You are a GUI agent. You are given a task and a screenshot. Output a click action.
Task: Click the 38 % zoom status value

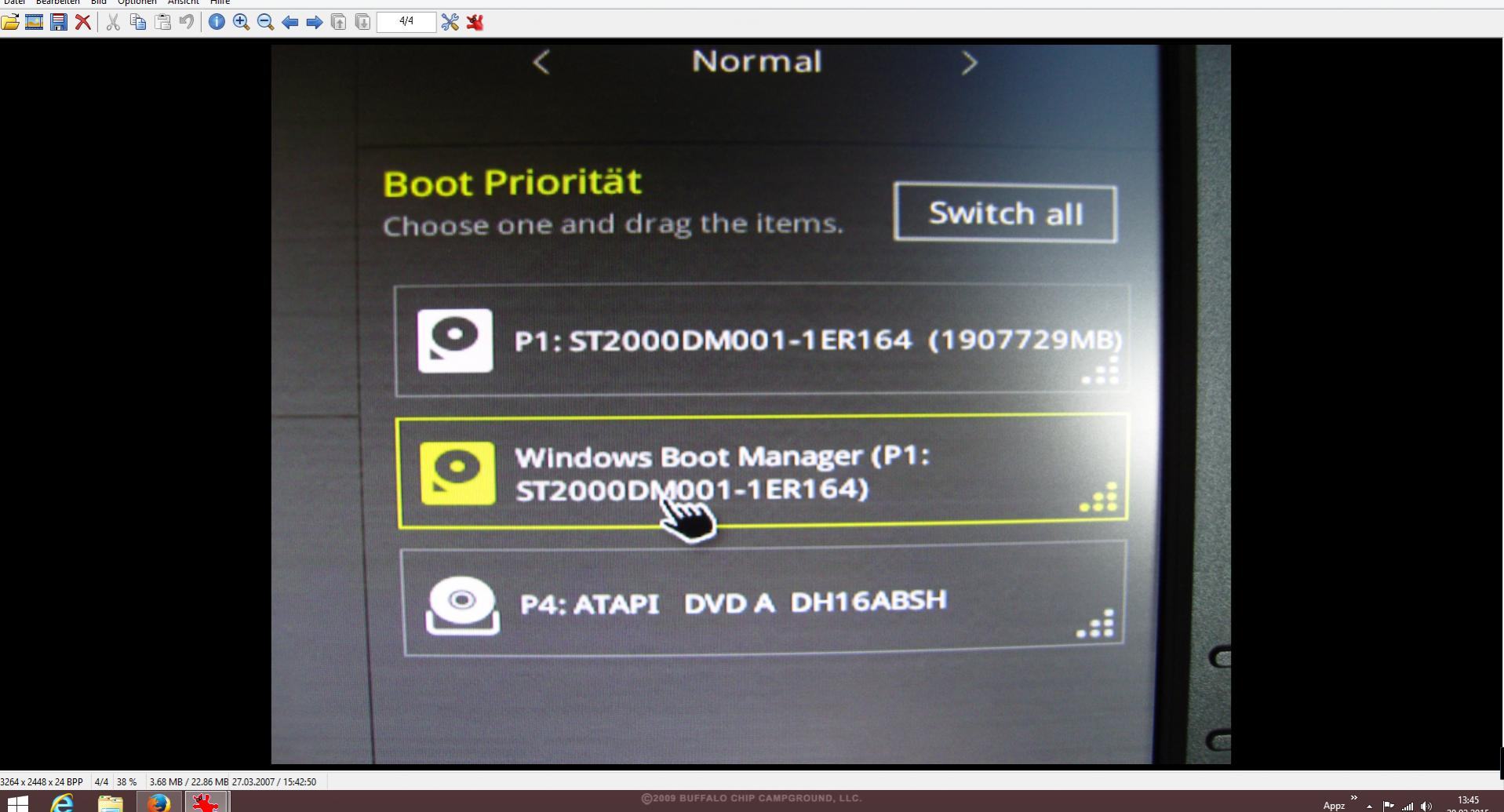point(126,782)
